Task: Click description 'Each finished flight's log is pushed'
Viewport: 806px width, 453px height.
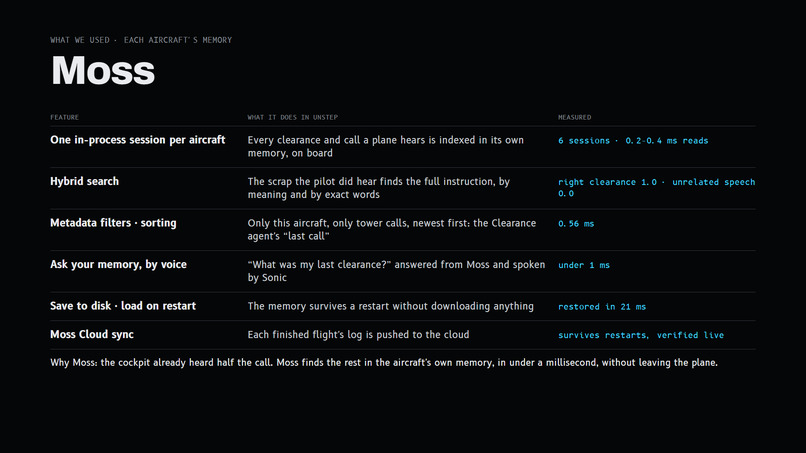Action: coord(358,335)
